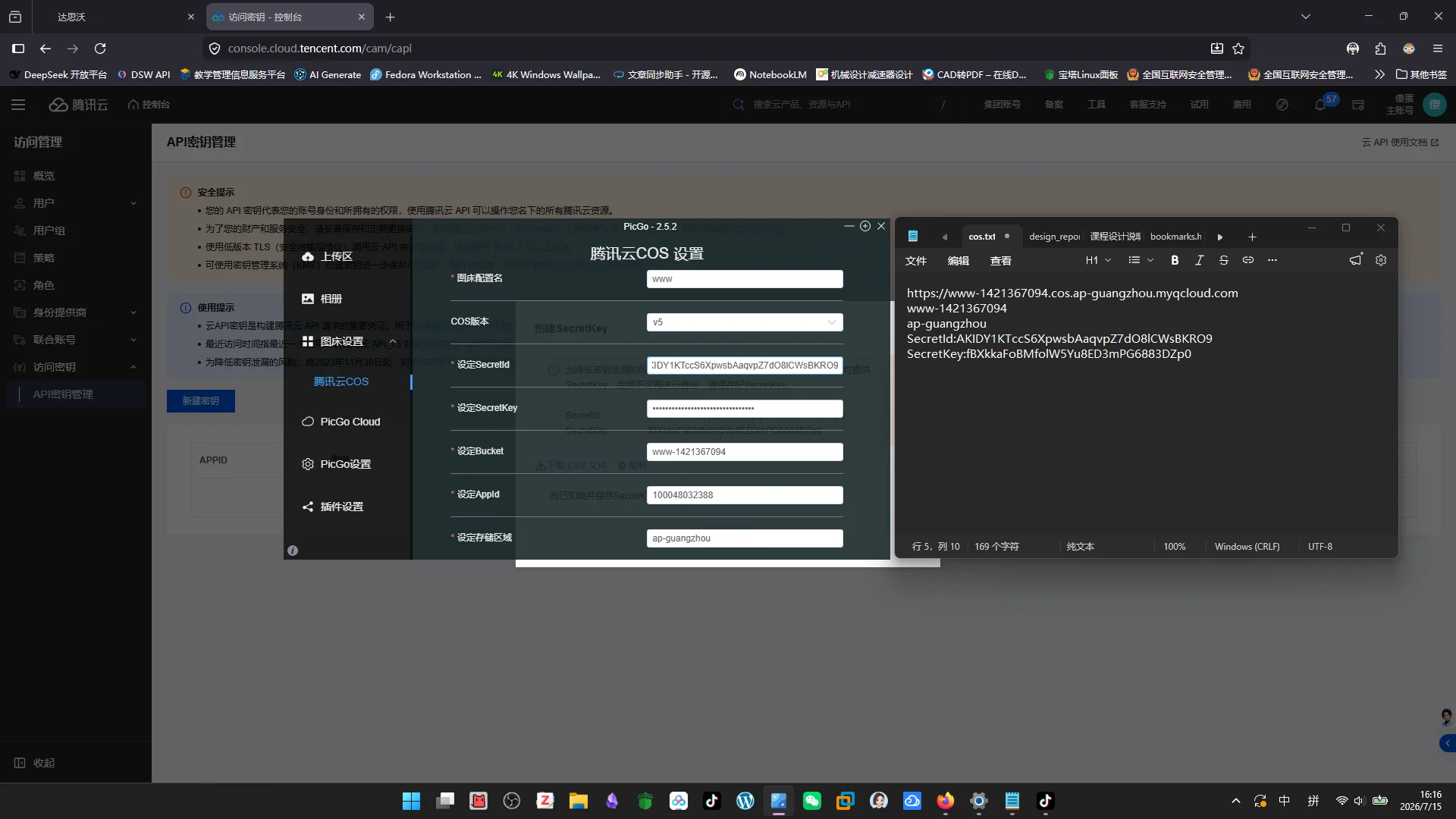This screenshot has height=819, width=1456.
Task: Bookmark this page with the star icon
Action: tap(1238, 49)
